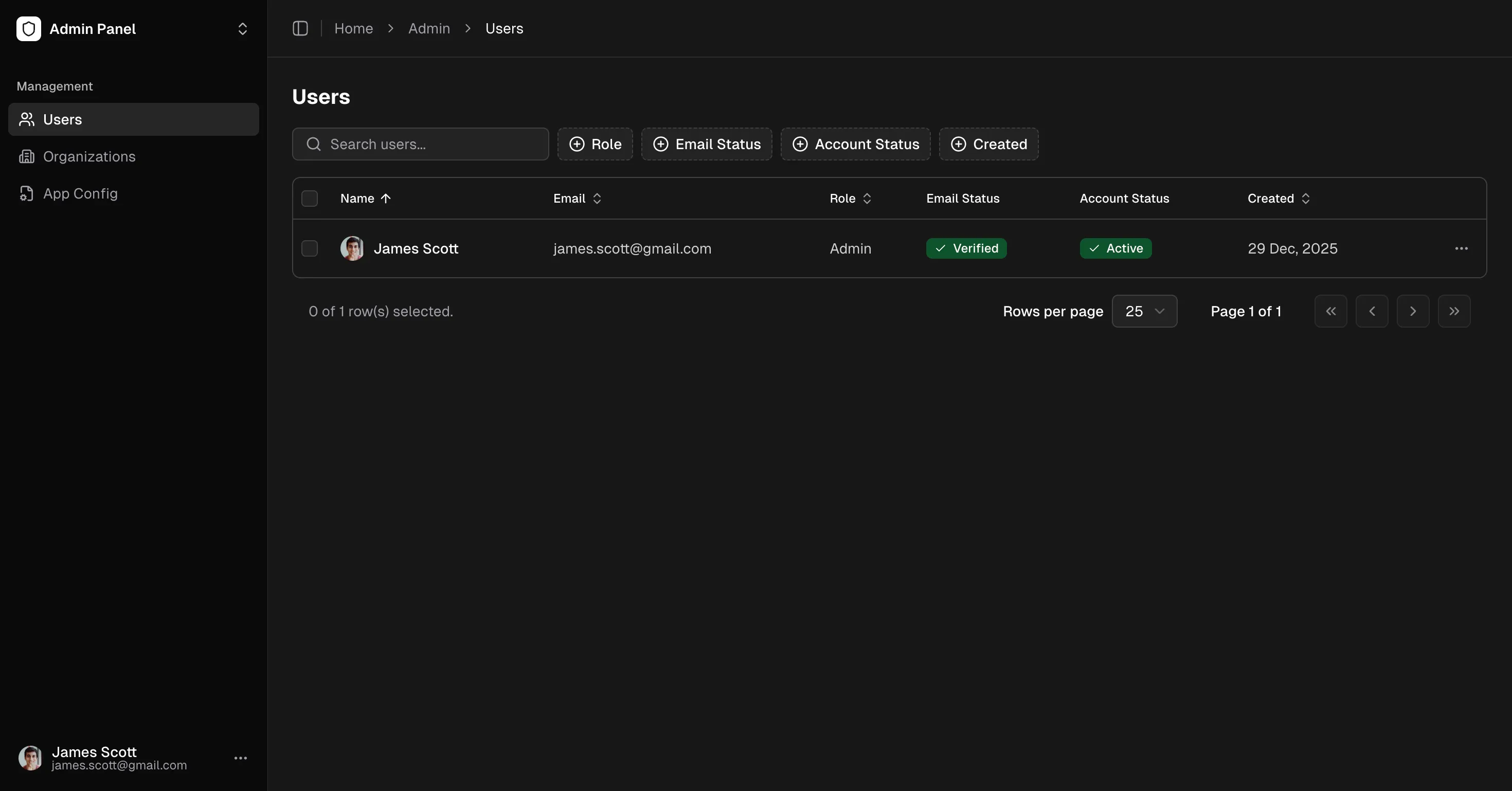Screen dimensions: 1512x791
Task: Jump to the last page with double-chevron
Action: point(1454,312)
